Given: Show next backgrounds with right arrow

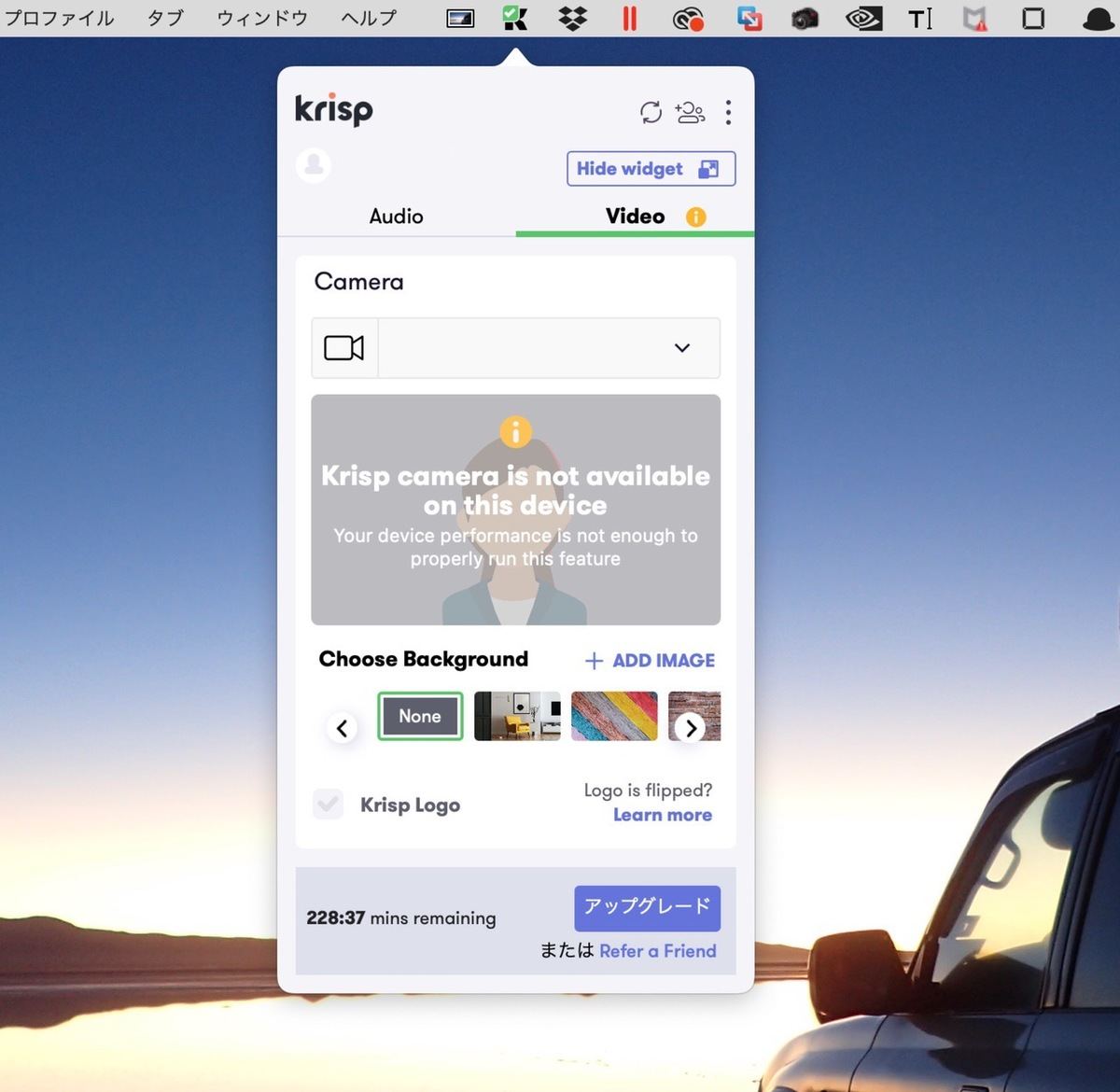Looking at the screenshot, I should click(x=690, y=728).
